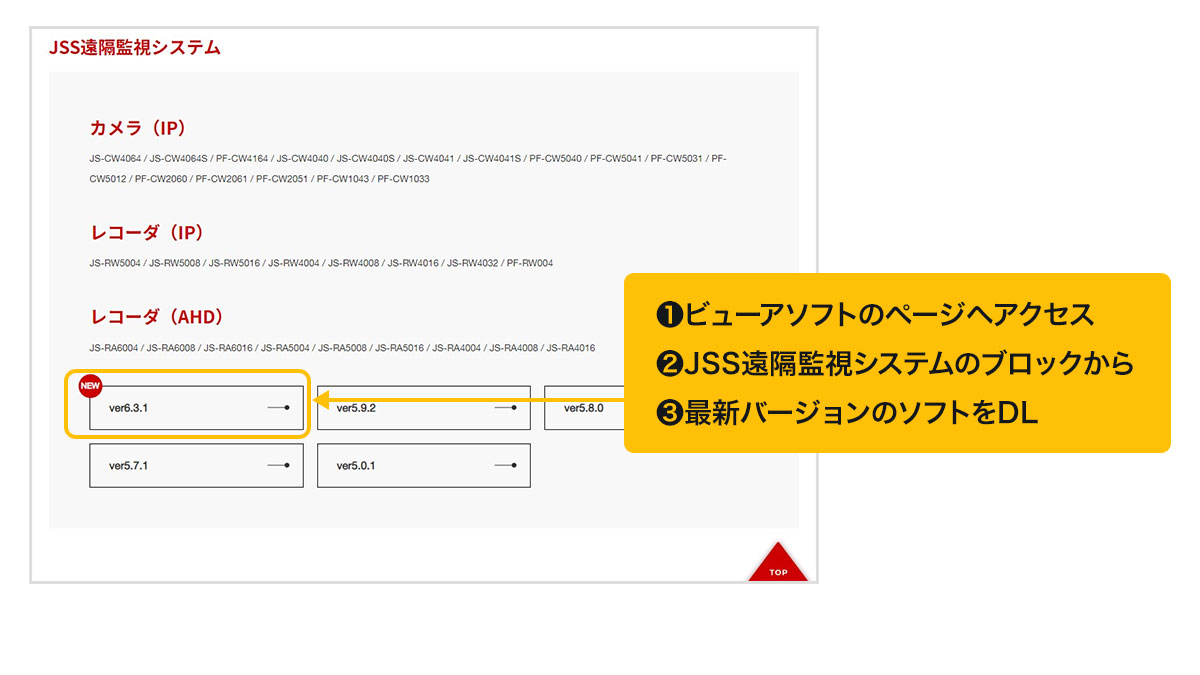Image resolution: width=1200 pixels, height=675 pixels.
Task: Click the レコーダ（AHD） heading
Action: coord(157,317)
